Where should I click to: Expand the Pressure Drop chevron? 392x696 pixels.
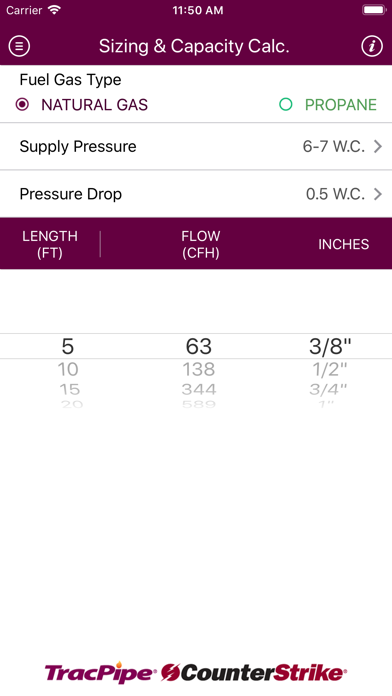point(377,194)
